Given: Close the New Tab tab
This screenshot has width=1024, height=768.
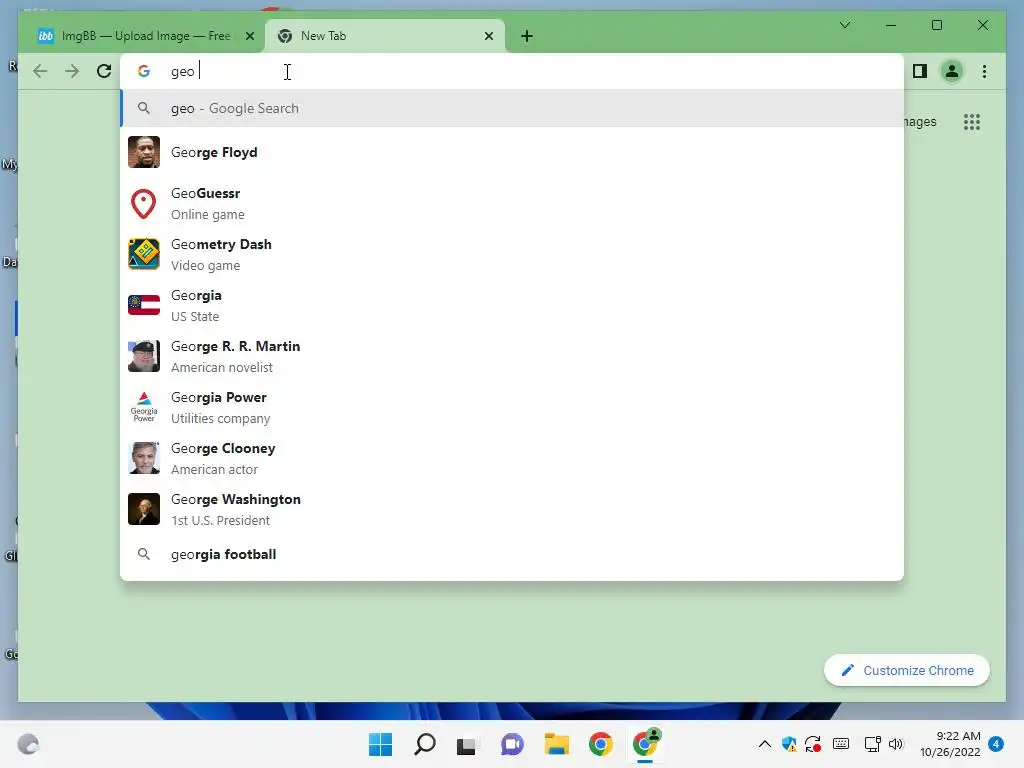Looking at the screenshot, I should pyautogui.click(x=489, y=36).
